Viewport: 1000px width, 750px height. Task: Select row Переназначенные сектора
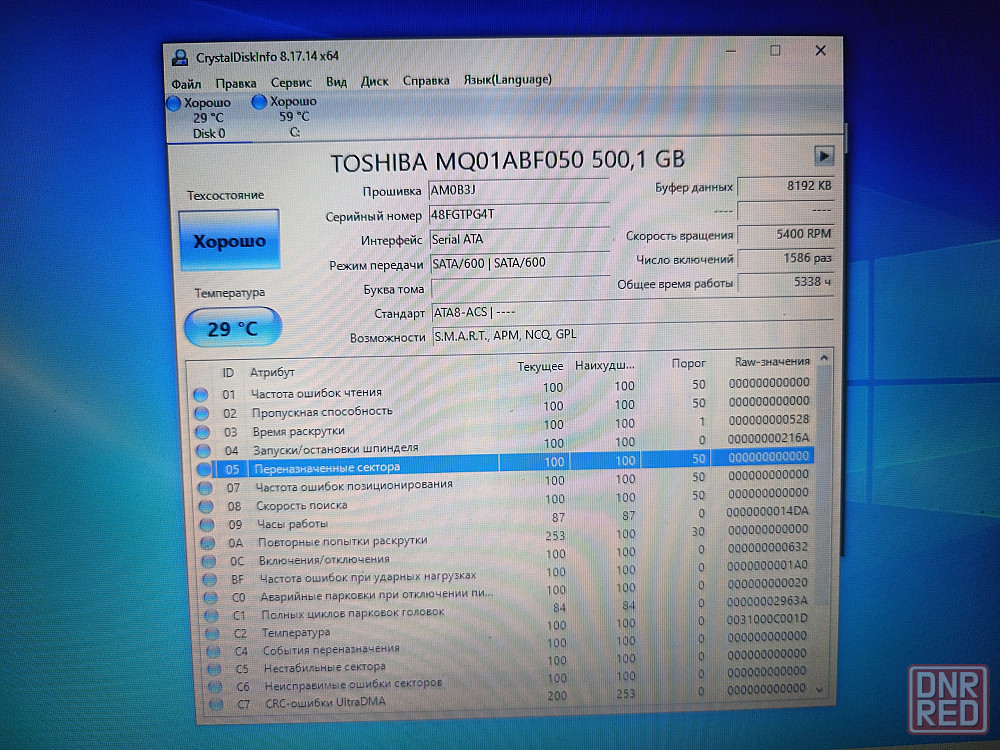point(504,462)
